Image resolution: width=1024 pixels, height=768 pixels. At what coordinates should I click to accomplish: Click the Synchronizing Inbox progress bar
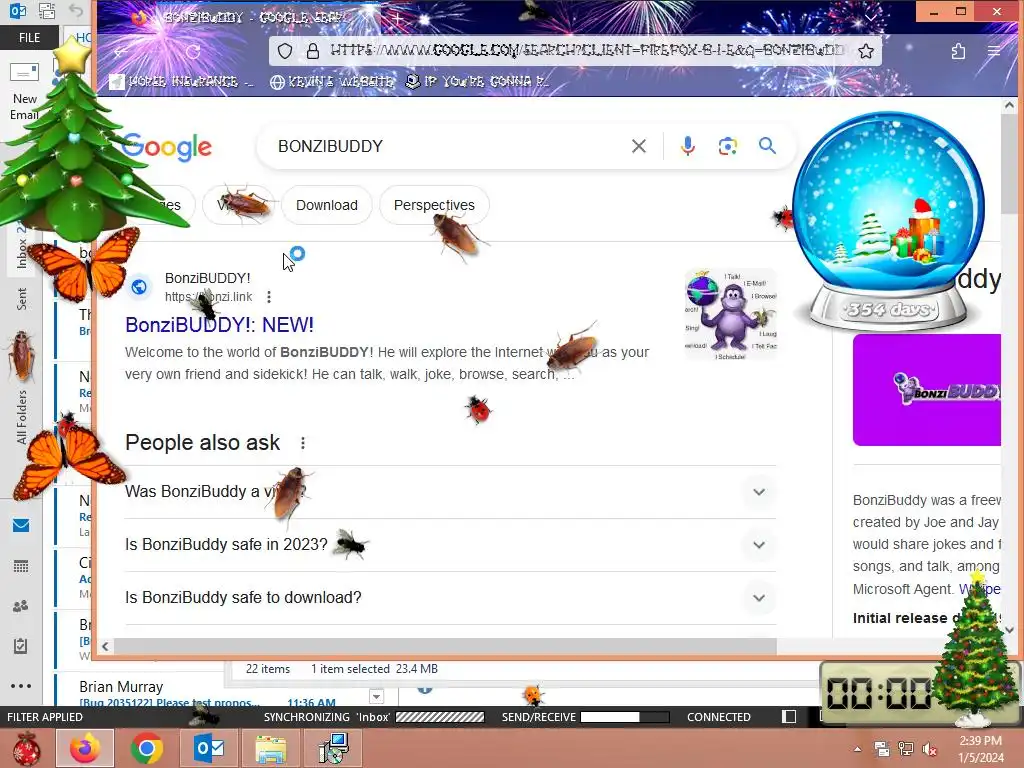pos(440,717)
